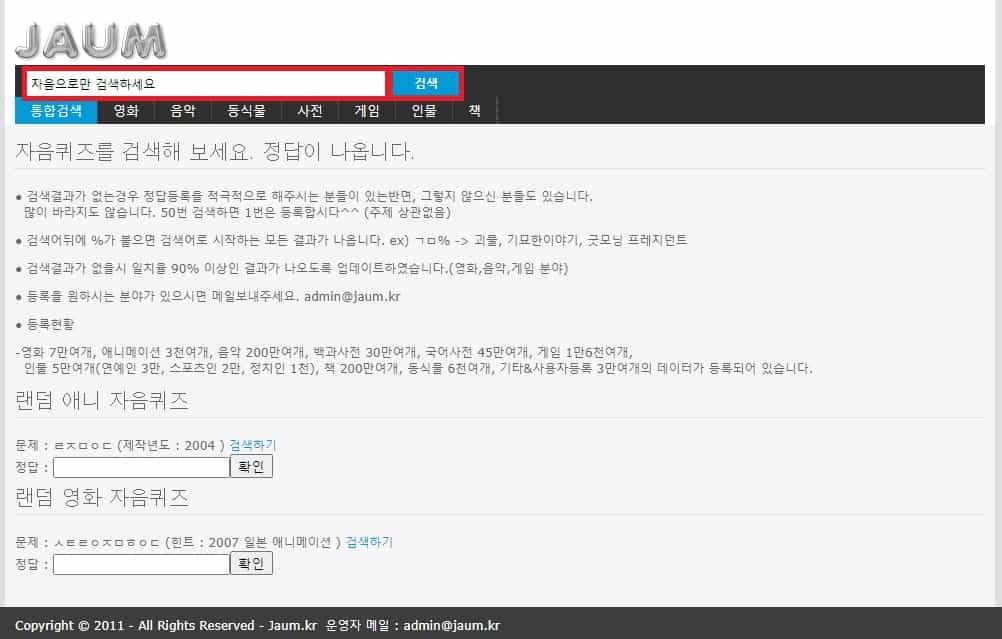The height and width of the screenshot is (639, 1002).
Task: Click the 검색 search button
Action: pos(425,83)
